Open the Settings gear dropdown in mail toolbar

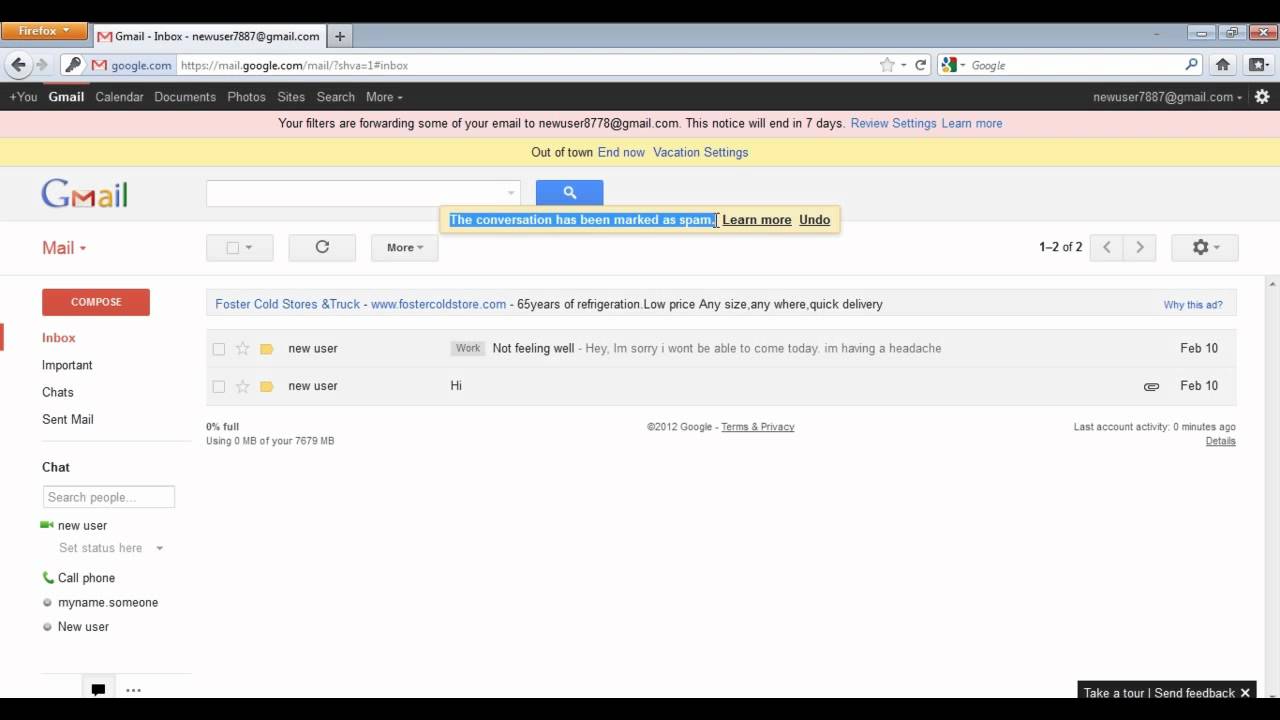[1205, 247]
